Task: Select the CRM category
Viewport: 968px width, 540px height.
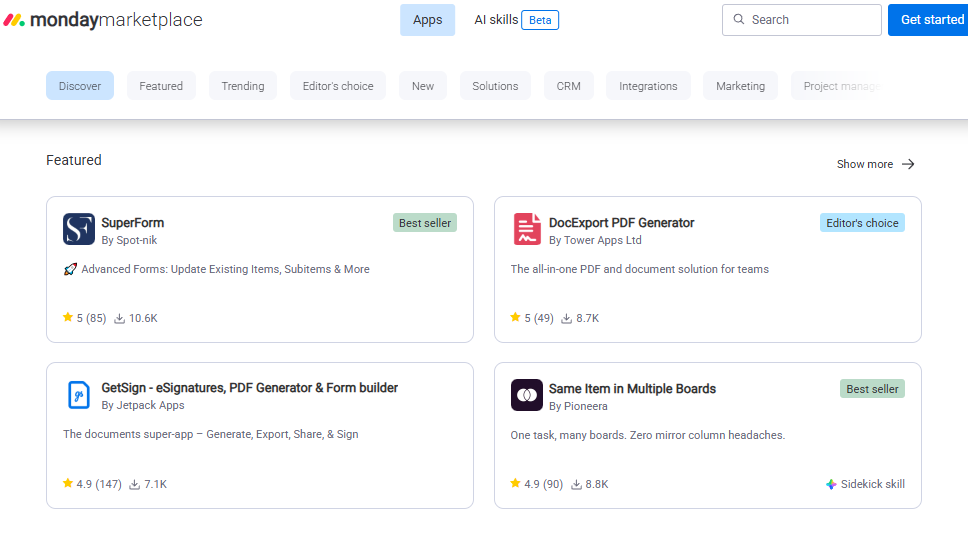Action: (x=569, y=86)
